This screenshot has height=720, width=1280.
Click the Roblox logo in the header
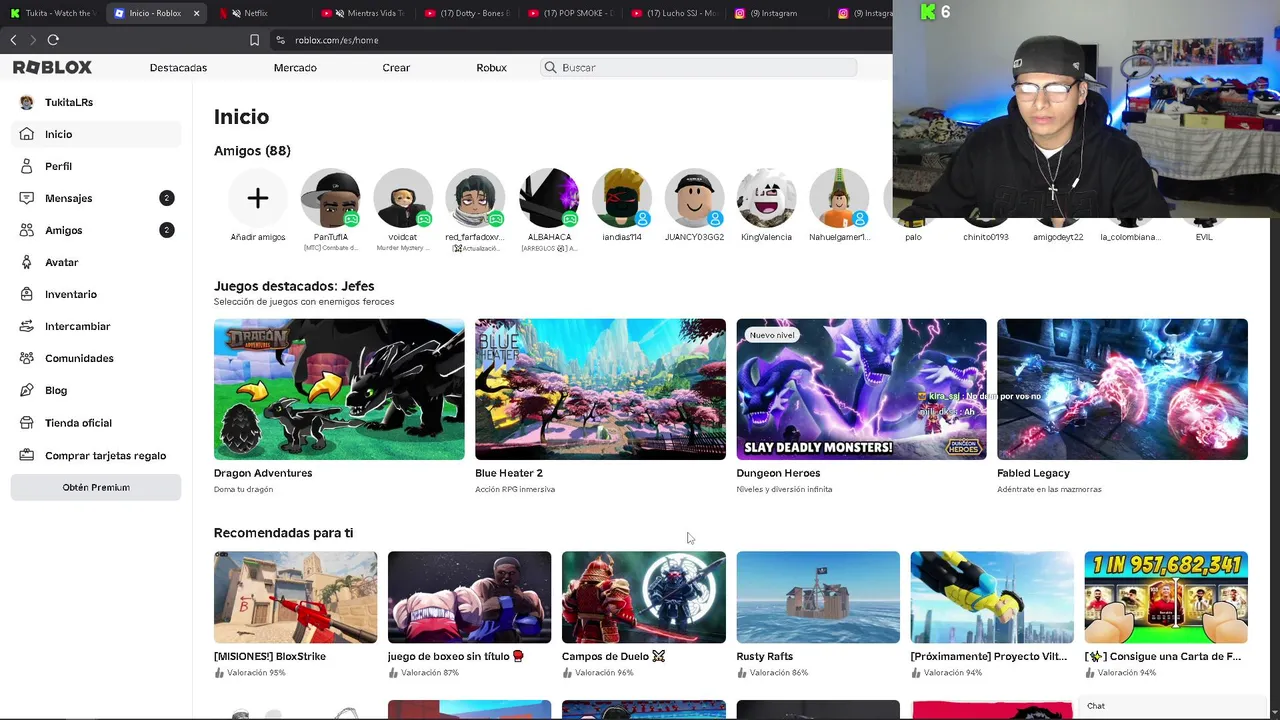pos(52,67)
